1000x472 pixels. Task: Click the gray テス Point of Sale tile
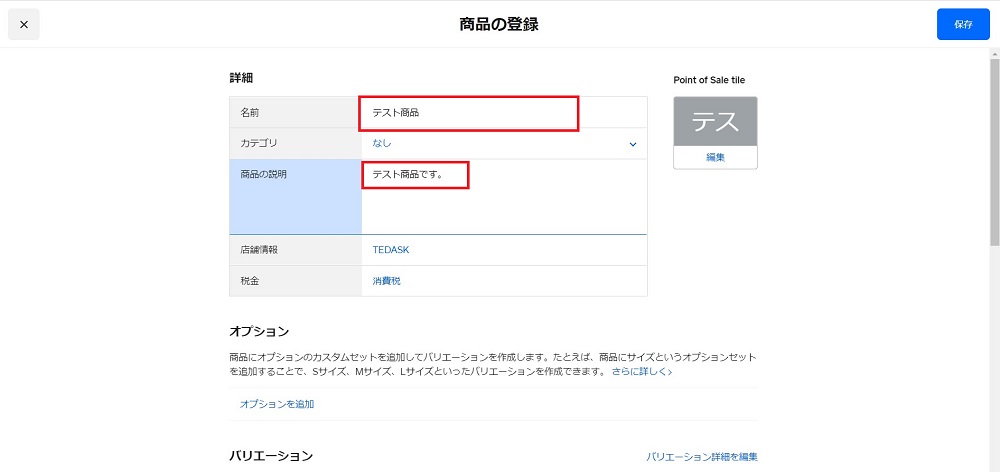click(715, 122)
